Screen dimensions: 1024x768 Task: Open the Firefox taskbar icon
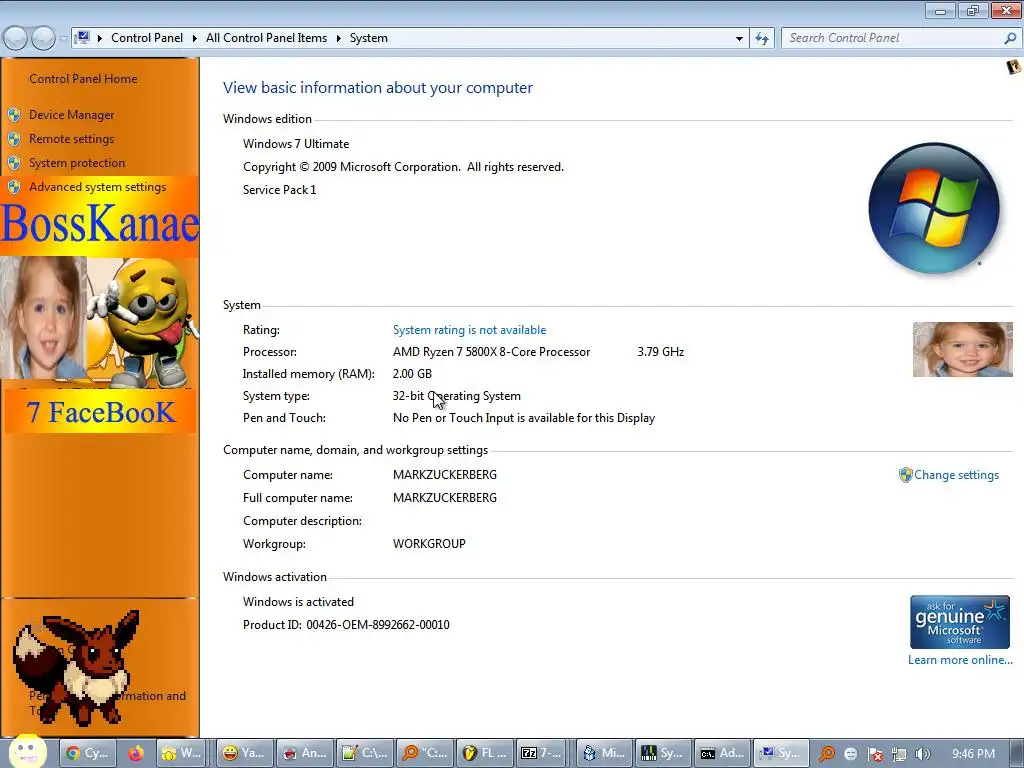click(x=136, y=754)
